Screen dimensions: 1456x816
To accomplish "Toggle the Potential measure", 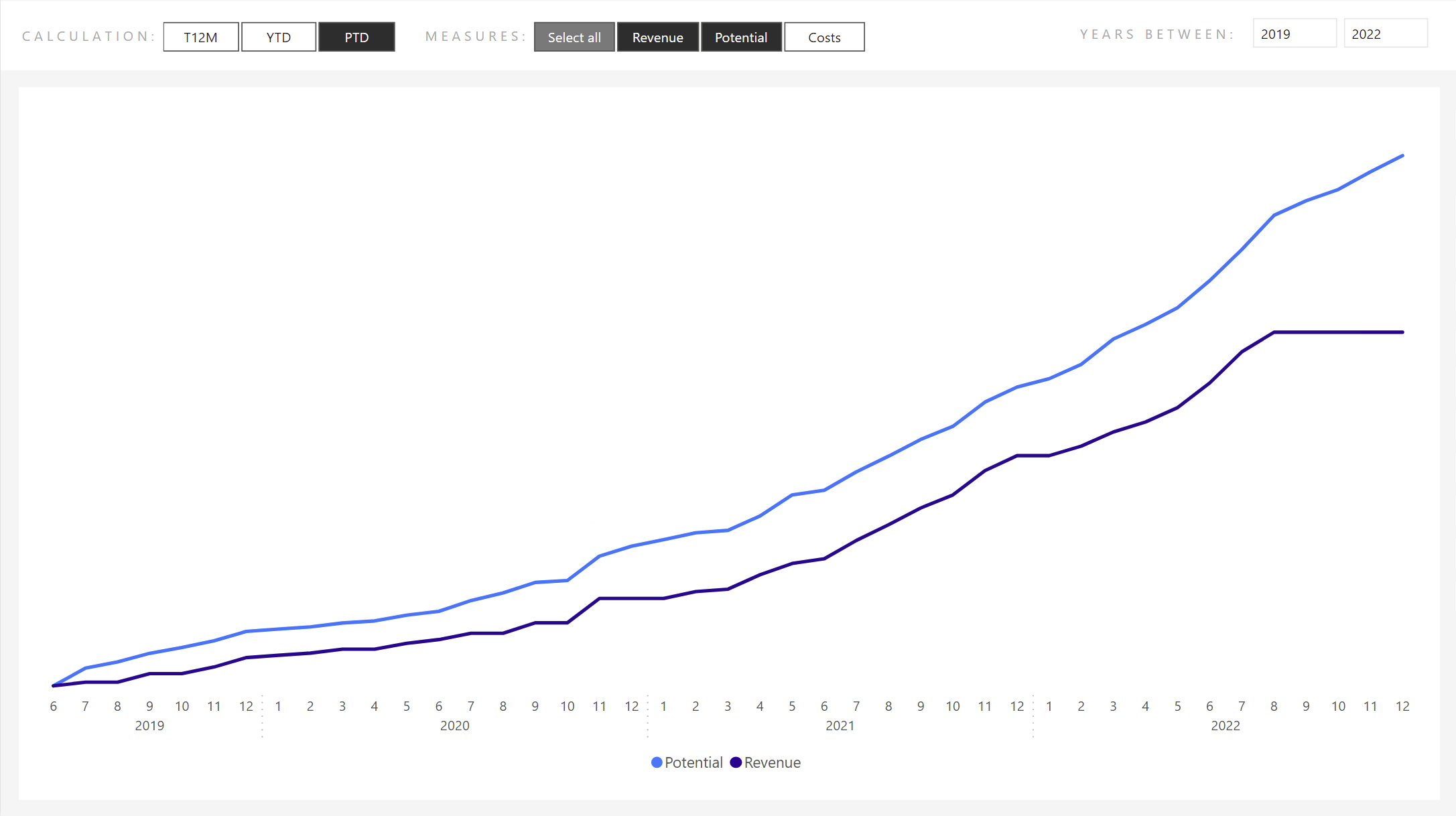I will click(741, 37).
